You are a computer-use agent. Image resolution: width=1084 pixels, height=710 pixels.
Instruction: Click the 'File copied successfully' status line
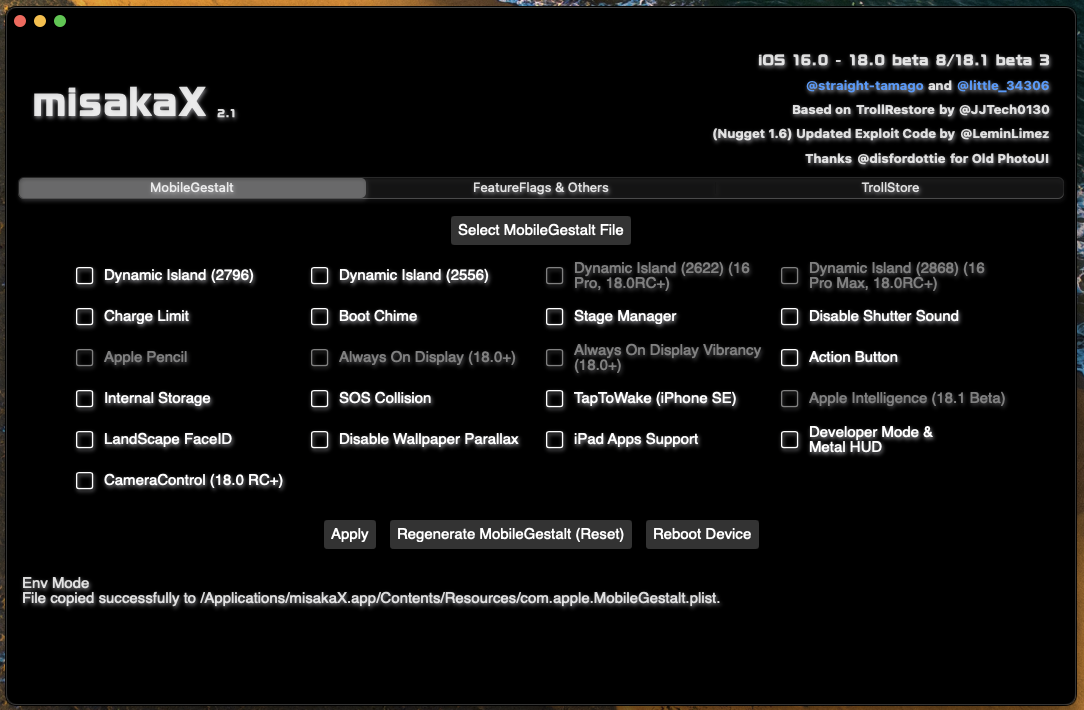pos(371,599)
